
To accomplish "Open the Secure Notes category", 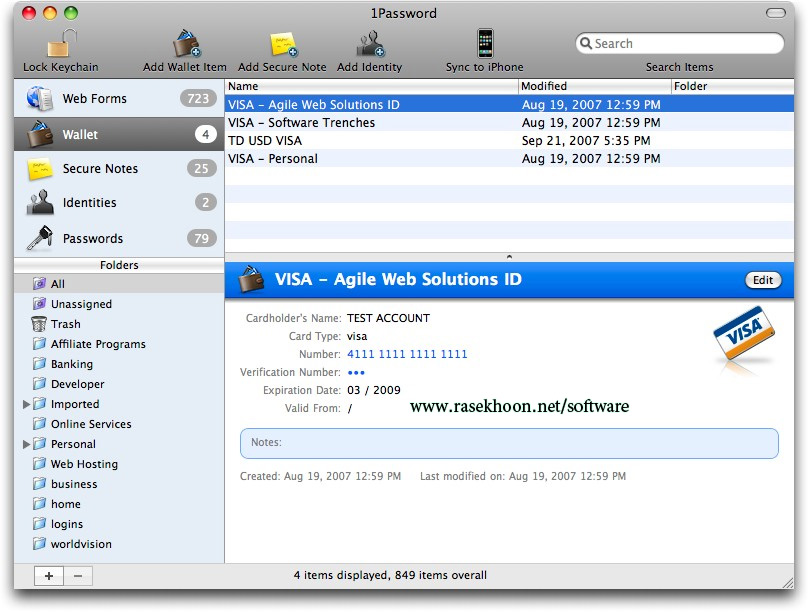I will coord(119,168).
